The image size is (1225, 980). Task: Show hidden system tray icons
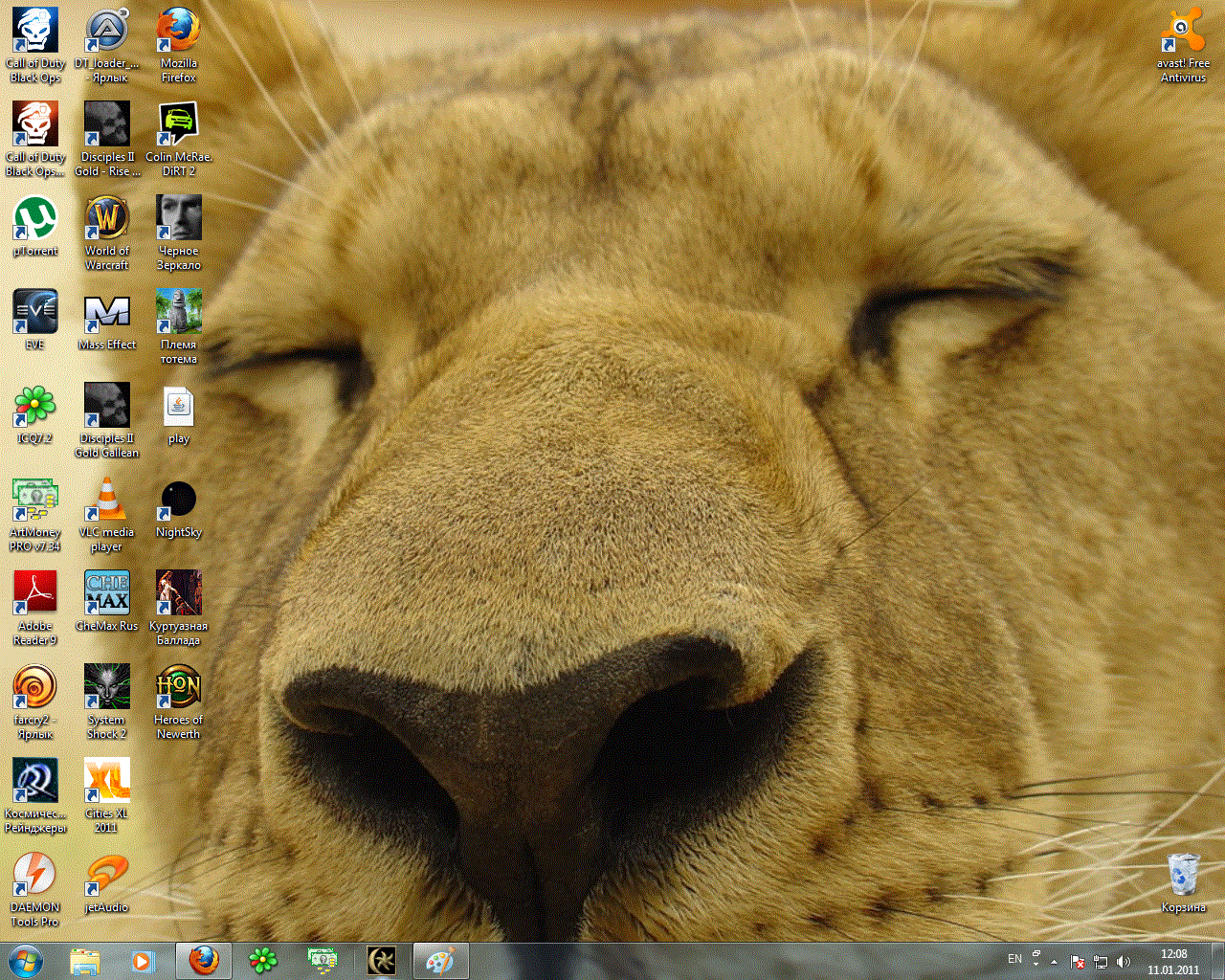(1054, 962)
